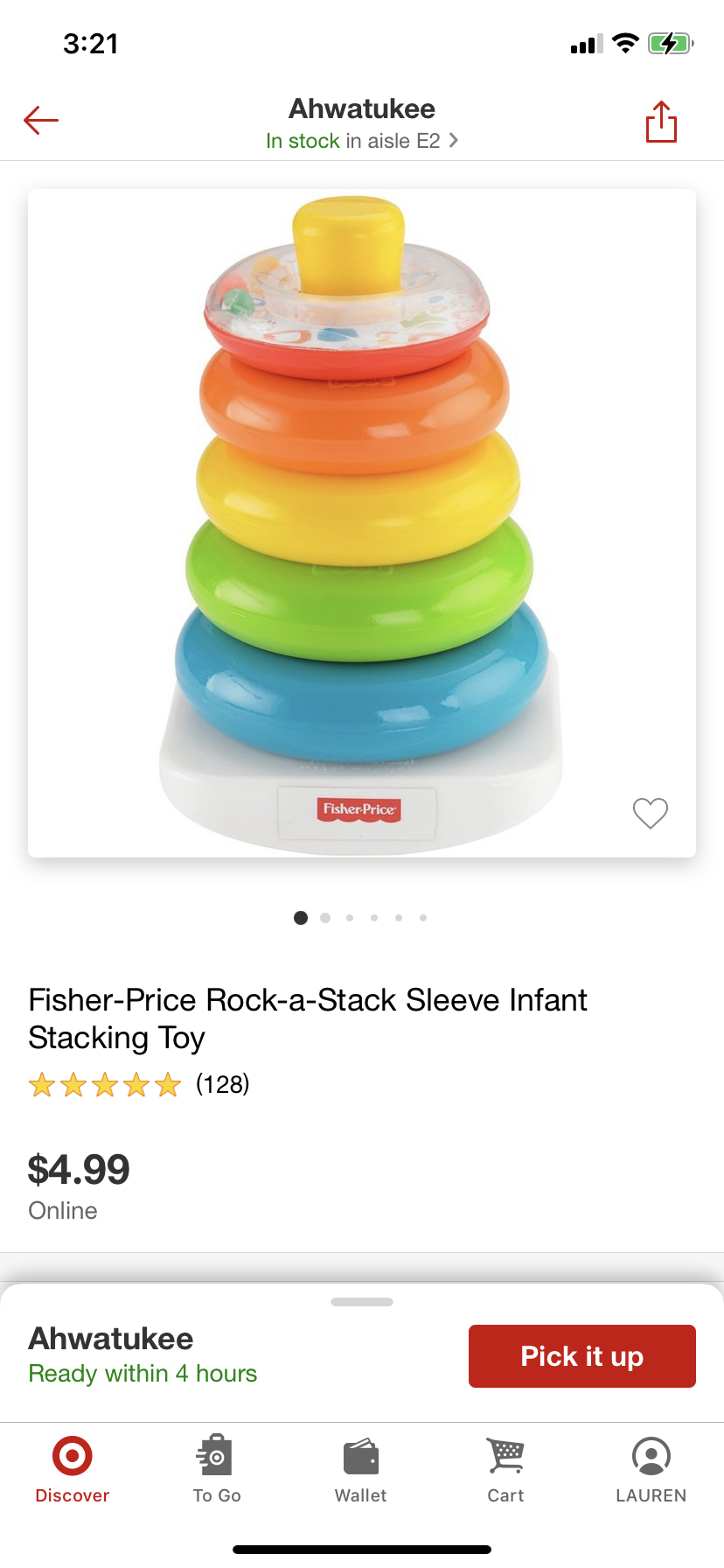Screen dimensions: 724x1568
Task: Open the To Go tab
Action: pos(216,1469)
